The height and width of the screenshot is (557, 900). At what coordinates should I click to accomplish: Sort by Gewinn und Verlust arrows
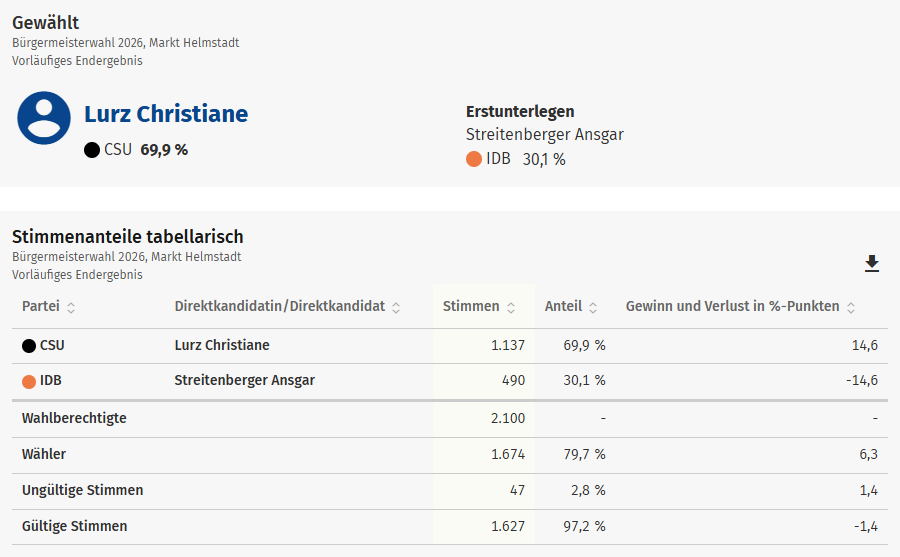pos(851,308)
